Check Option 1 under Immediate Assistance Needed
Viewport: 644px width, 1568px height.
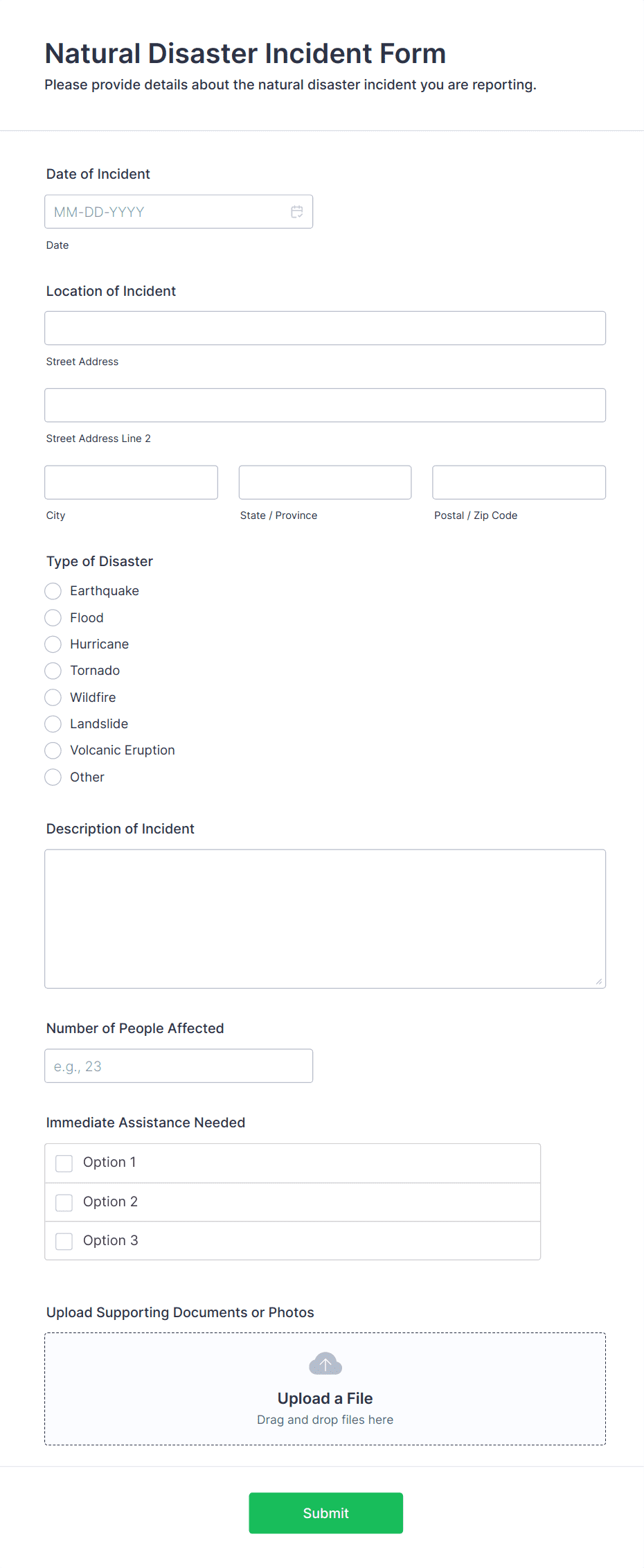pos(64,1163)
